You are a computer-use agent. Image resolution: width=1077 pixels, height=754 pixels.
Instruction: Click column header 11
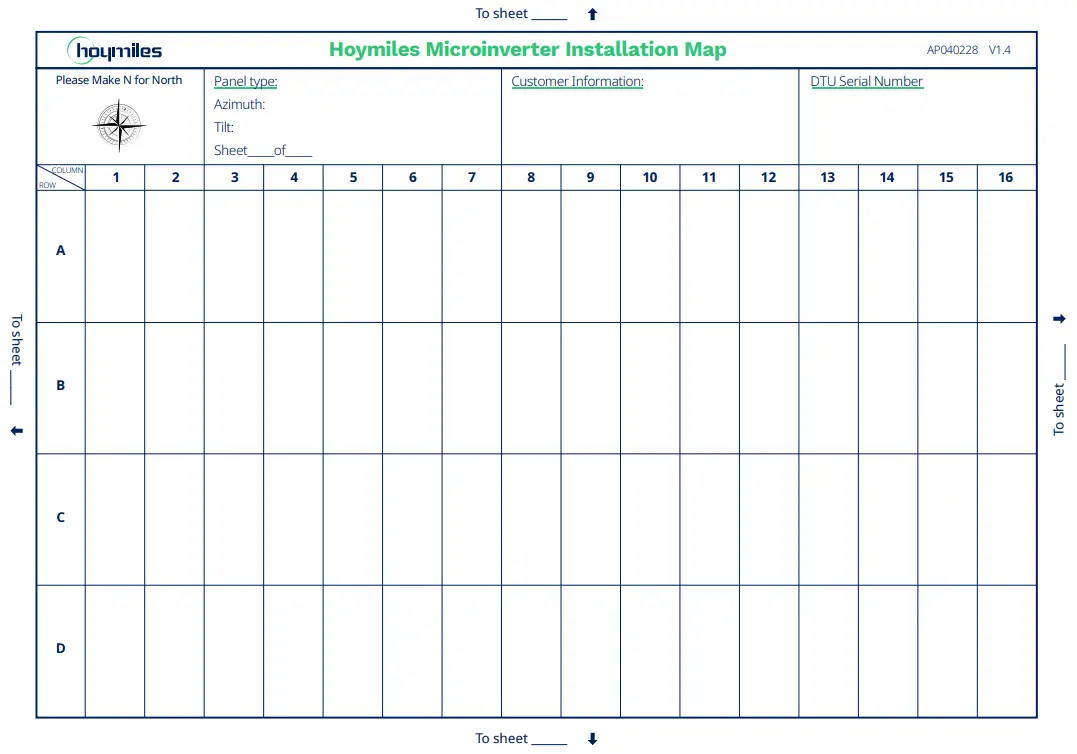pos(709,177)
